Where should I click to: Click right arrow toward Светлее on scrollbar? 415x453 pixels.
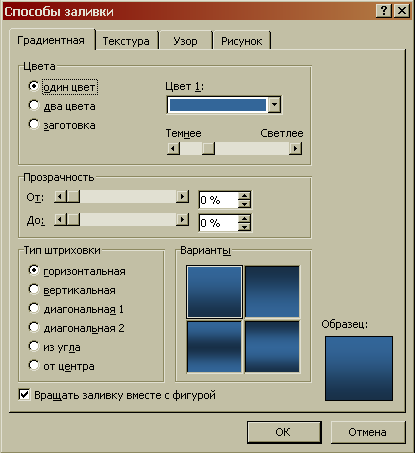(295, 148)
